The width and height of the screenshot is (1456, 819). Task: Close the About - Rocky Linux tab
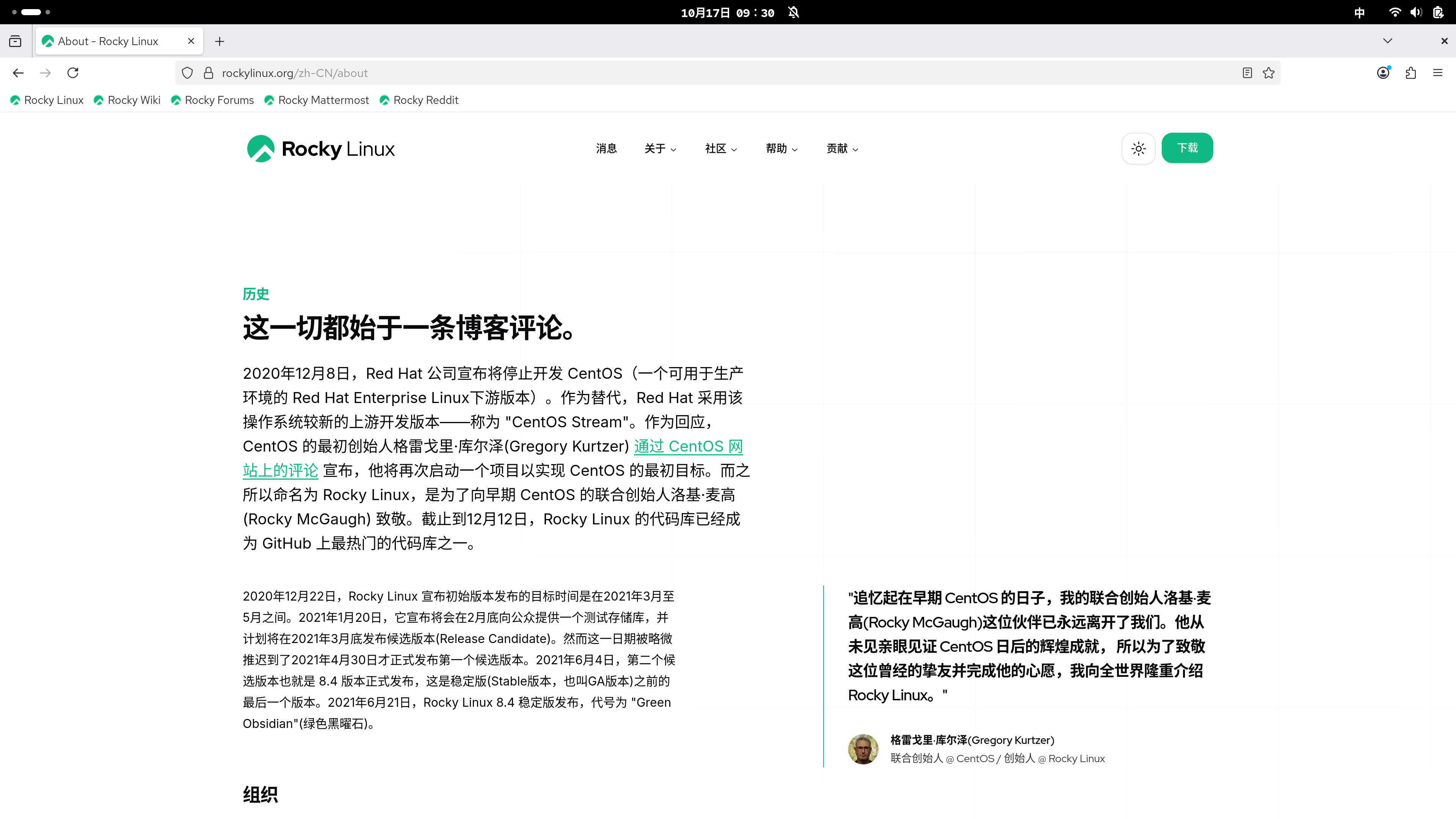tap(191, 41)
